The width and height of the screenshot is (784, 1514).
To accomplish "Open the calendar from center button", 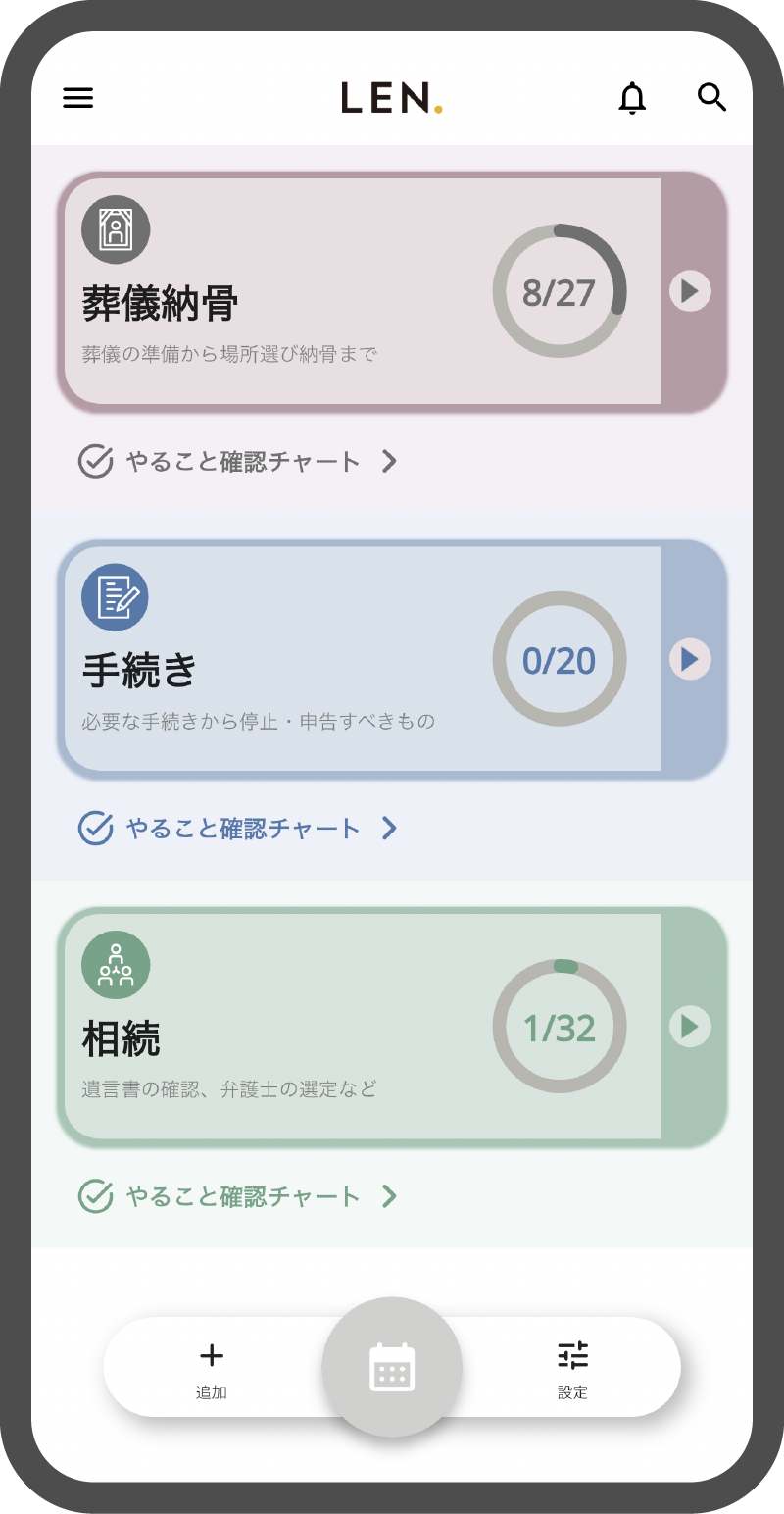I will pos(392,1367).
